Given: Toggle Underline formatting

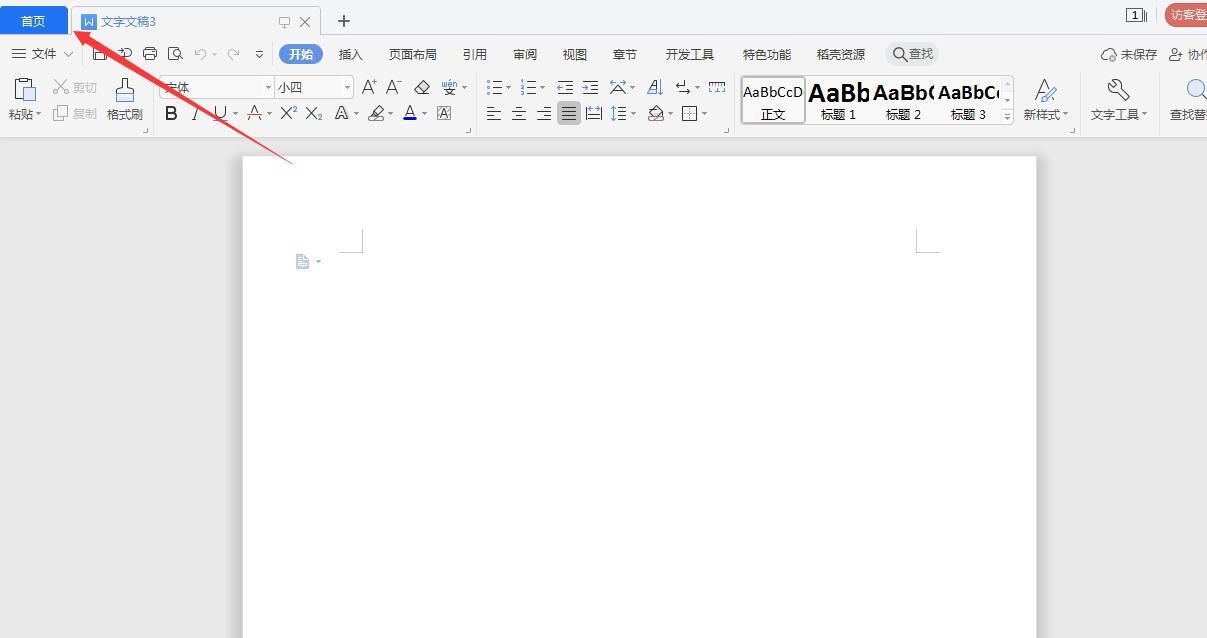Looking at the screenshot, I should [220, 114].
